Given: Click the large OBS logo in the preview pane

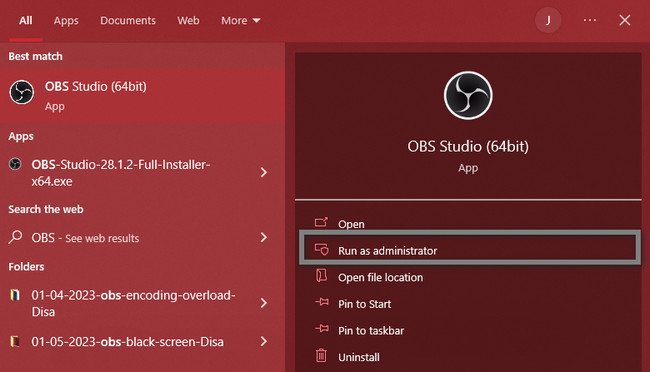Looking at the screenshot, I should [x=468, y=95].
